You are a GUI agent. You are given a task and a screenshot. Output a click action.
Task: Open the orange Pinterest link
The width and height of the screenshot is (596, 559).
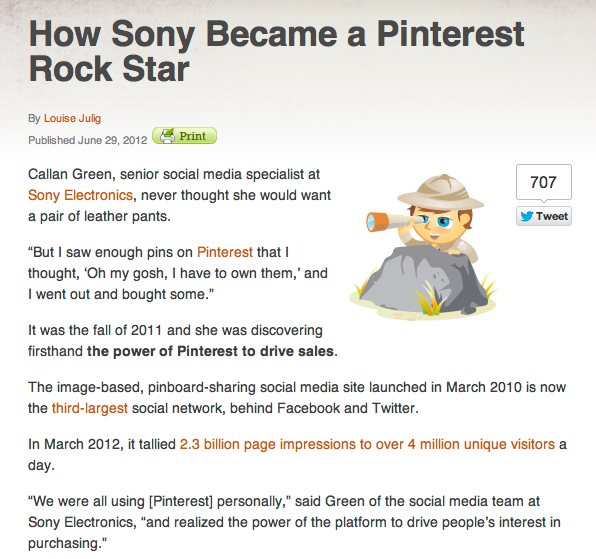coord(225,252)
